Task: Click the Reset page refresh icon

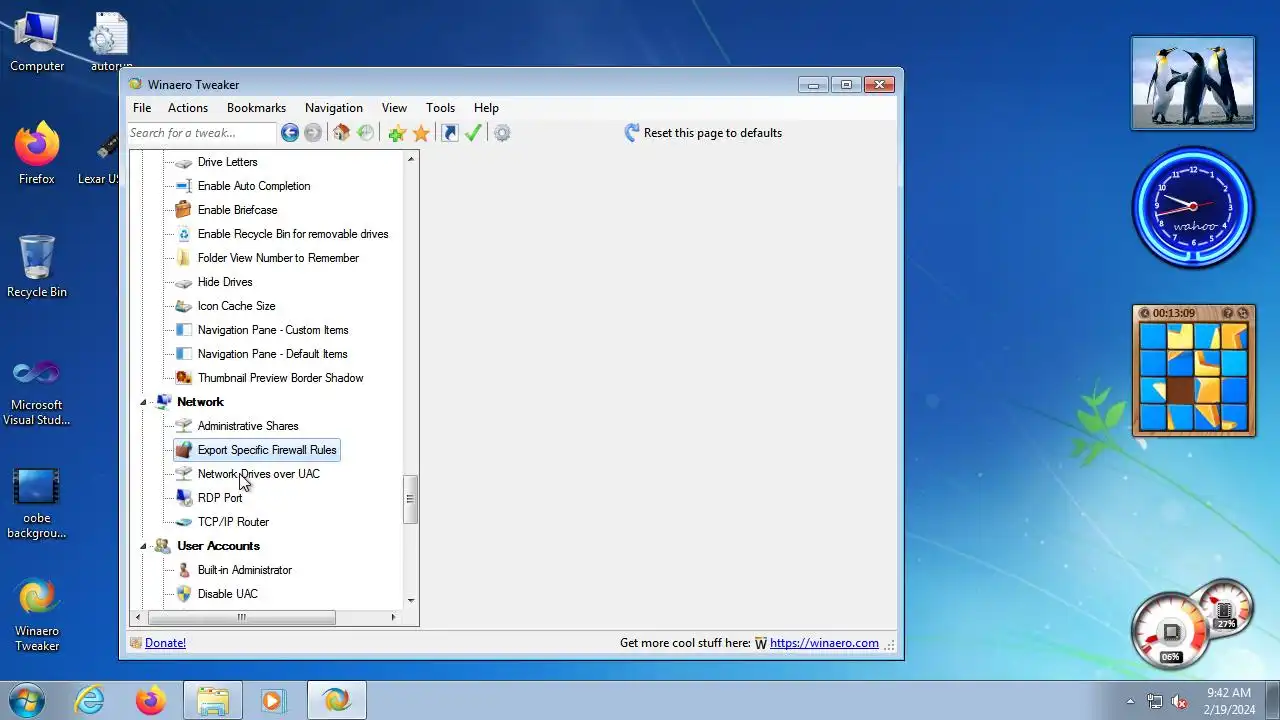Action: click(632, 133)
